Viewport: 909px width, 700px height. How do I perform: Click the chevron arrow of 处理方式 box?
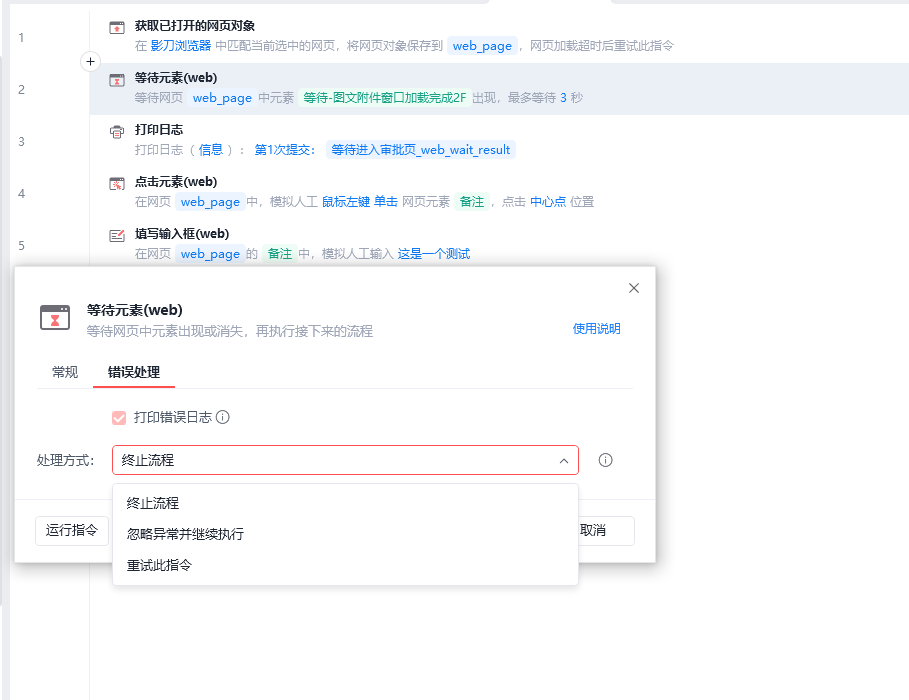tap(563, 460)
